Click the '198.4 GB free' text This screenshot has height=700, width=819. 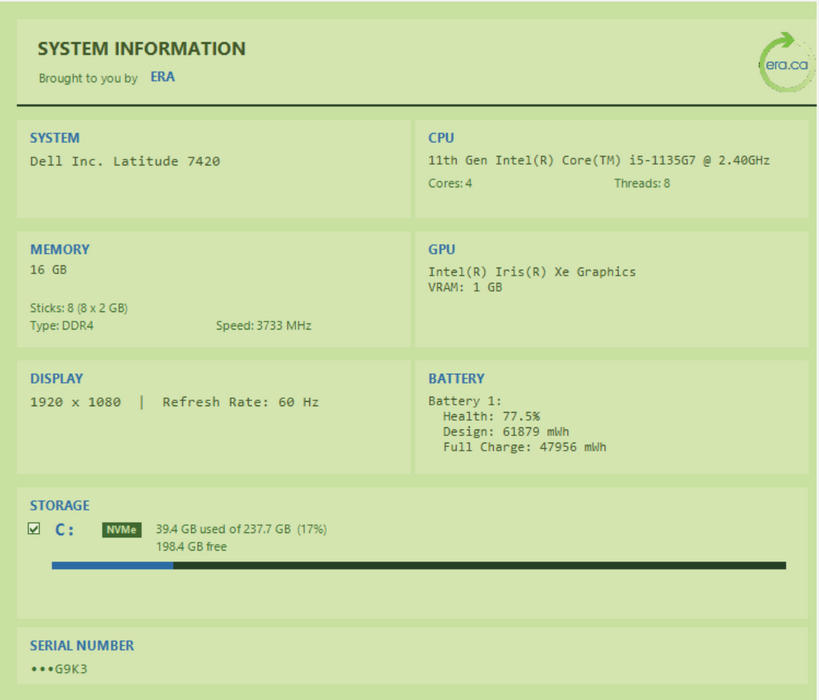click(191, 546)
